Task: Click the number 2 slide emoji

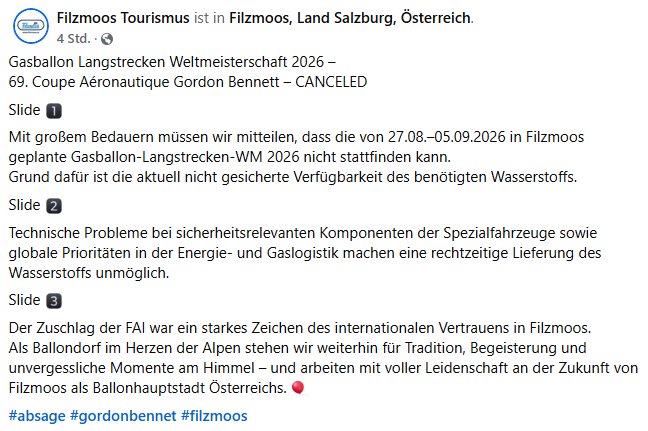Action: click(54, 206)
